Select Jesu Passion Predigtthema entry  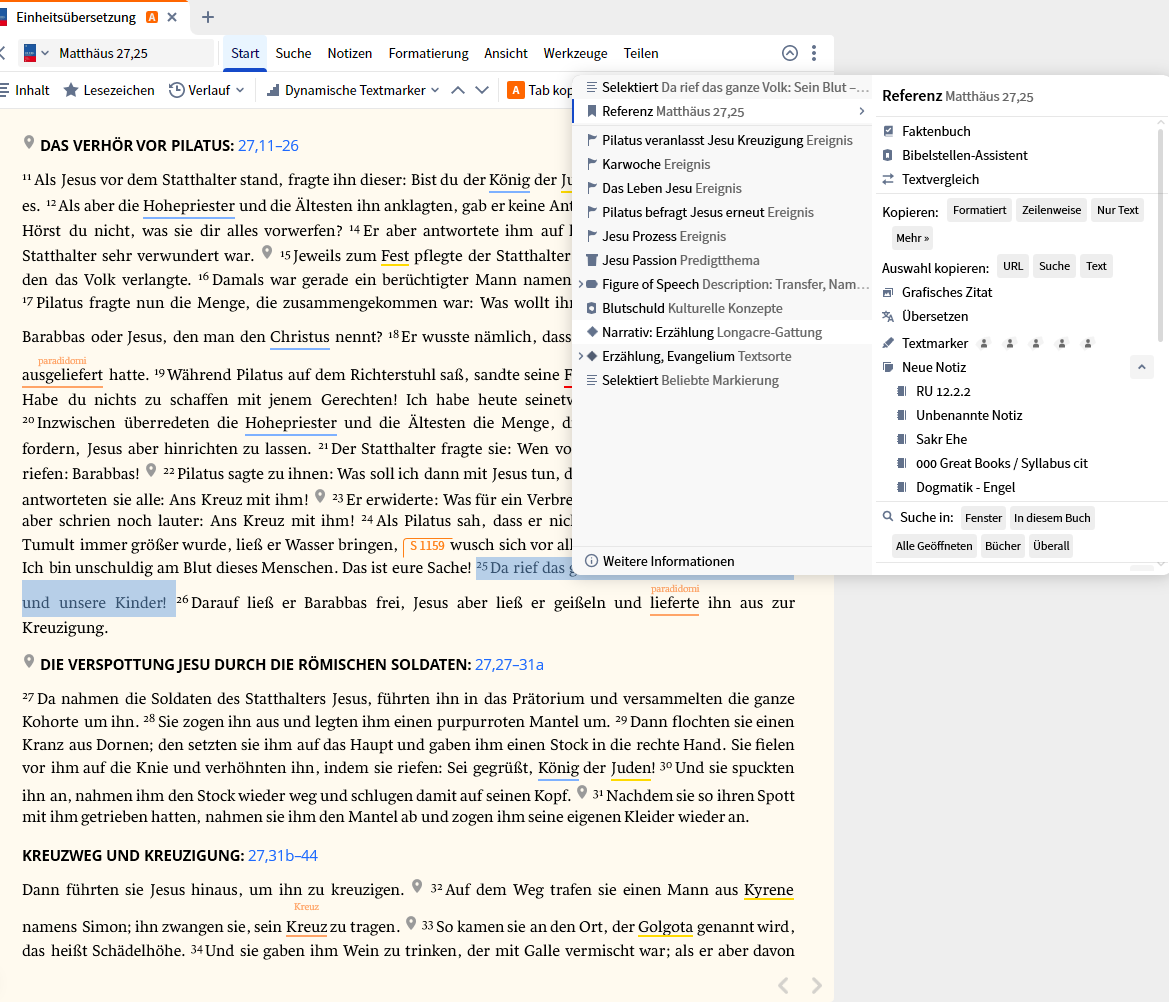click(722, 260)
